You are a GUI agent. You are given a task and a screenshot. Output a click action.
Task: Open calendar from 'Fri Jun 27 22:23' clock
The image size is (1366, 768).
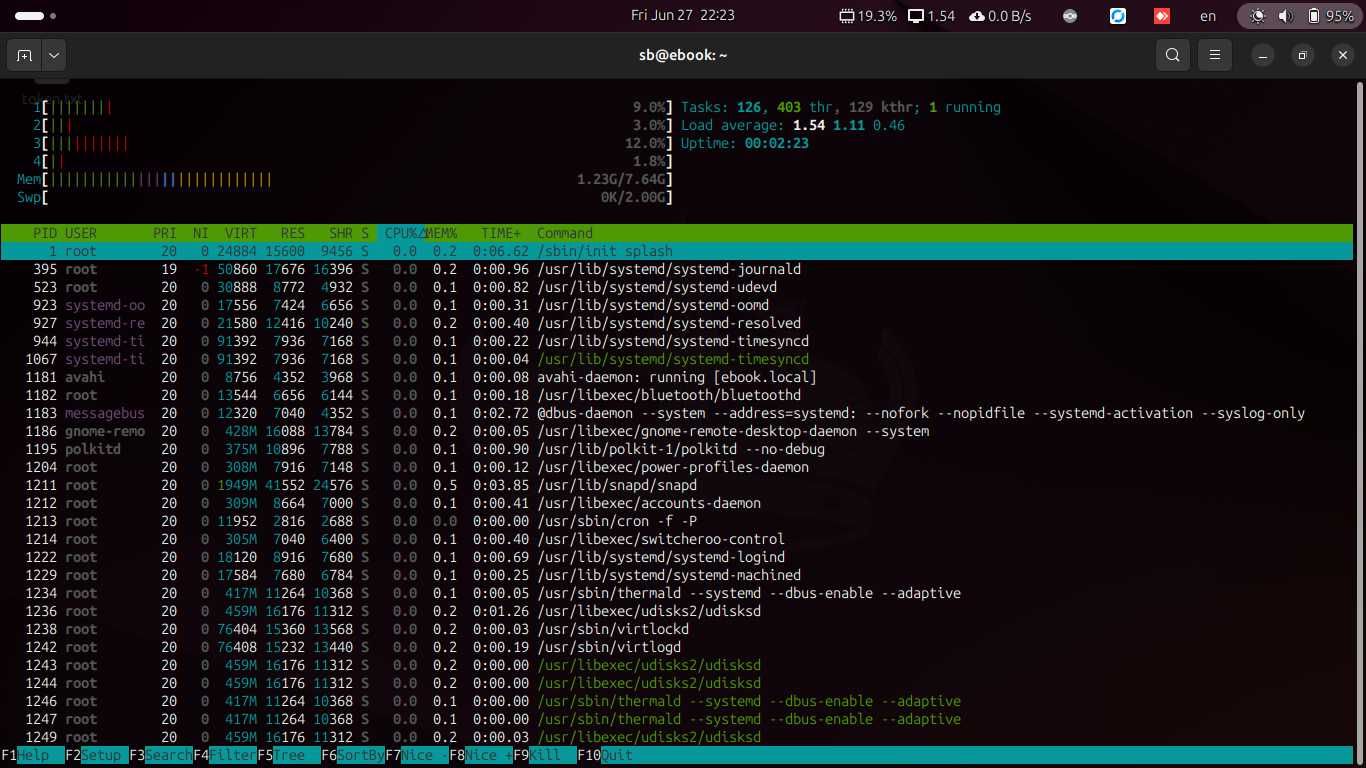pyautogui.click(x=683, y=16)
